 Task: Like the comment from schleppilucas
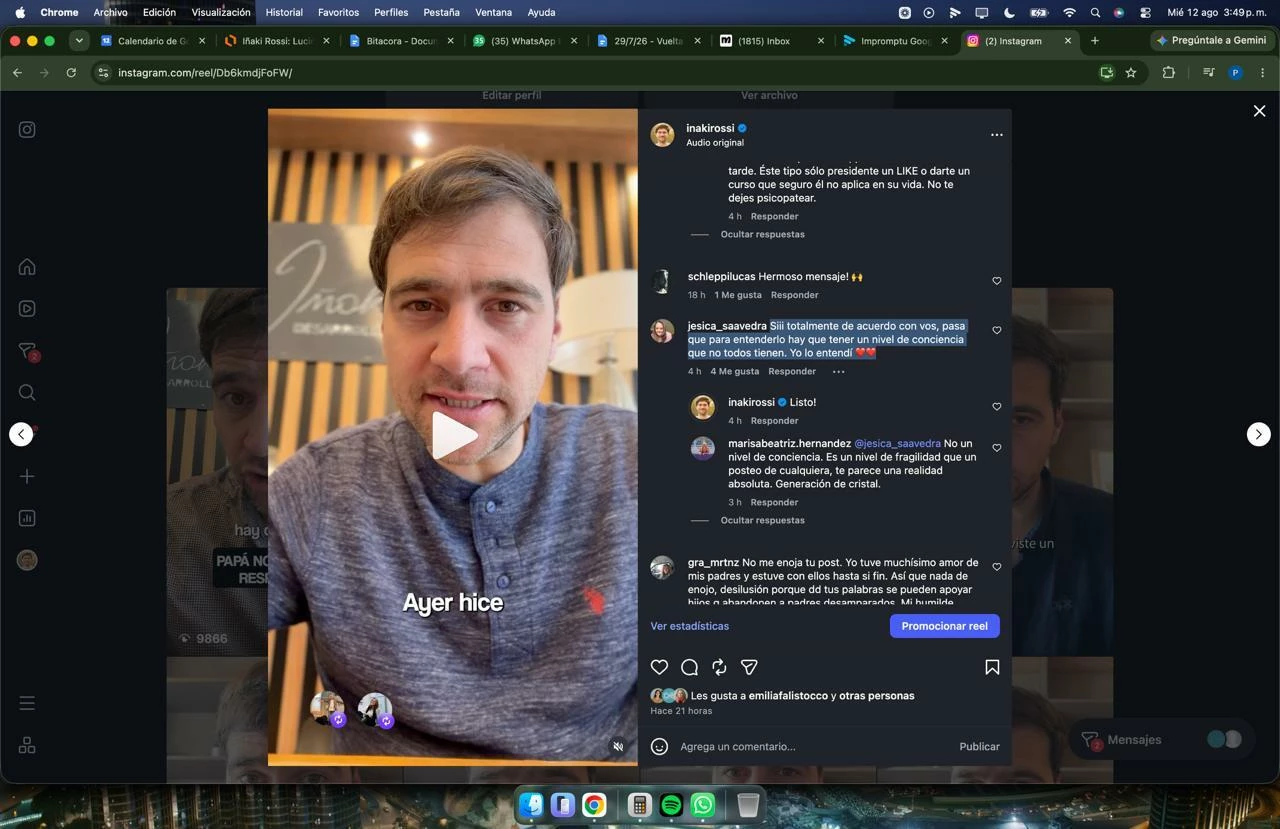[996, 281]
